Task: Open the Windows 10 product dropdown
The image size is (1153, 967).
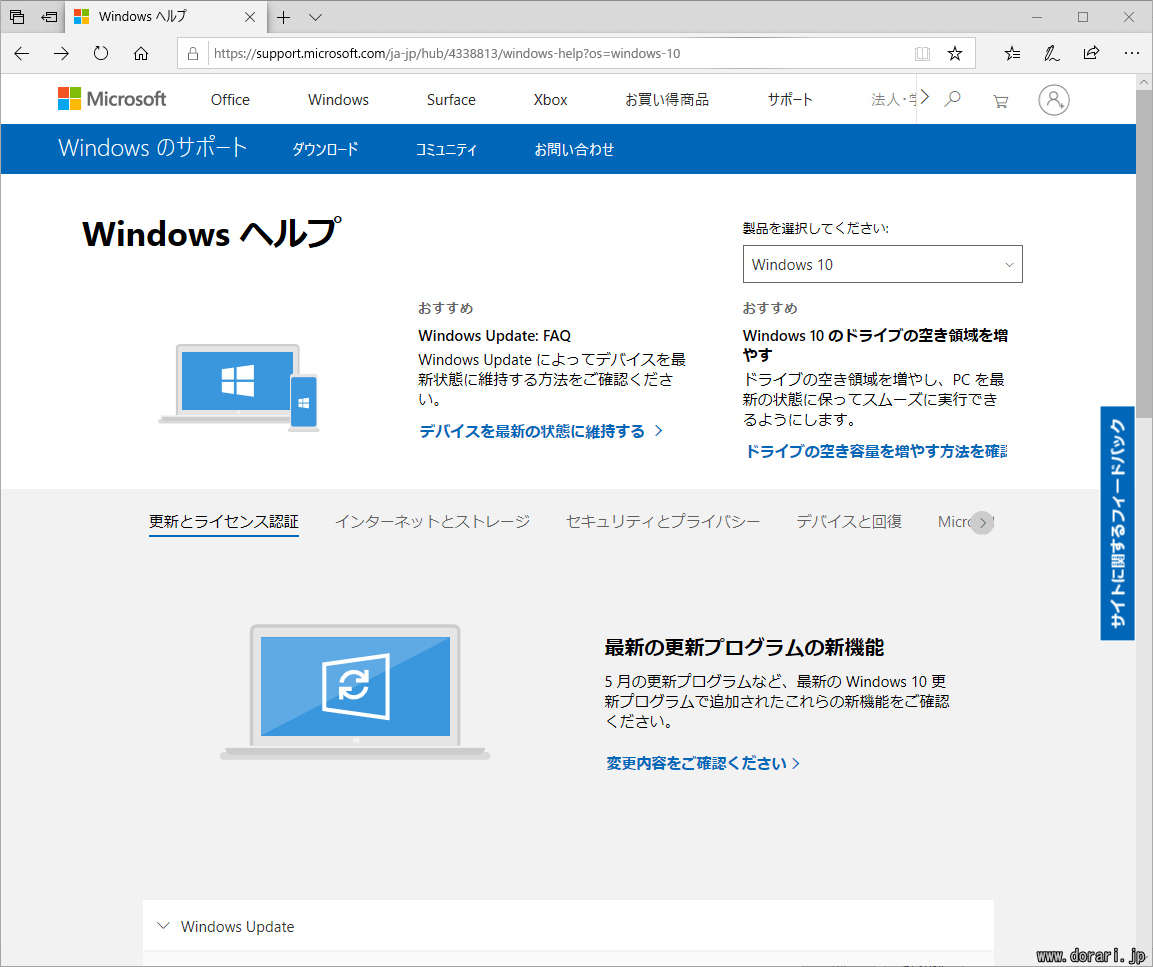Action: (x=882, y=264)
